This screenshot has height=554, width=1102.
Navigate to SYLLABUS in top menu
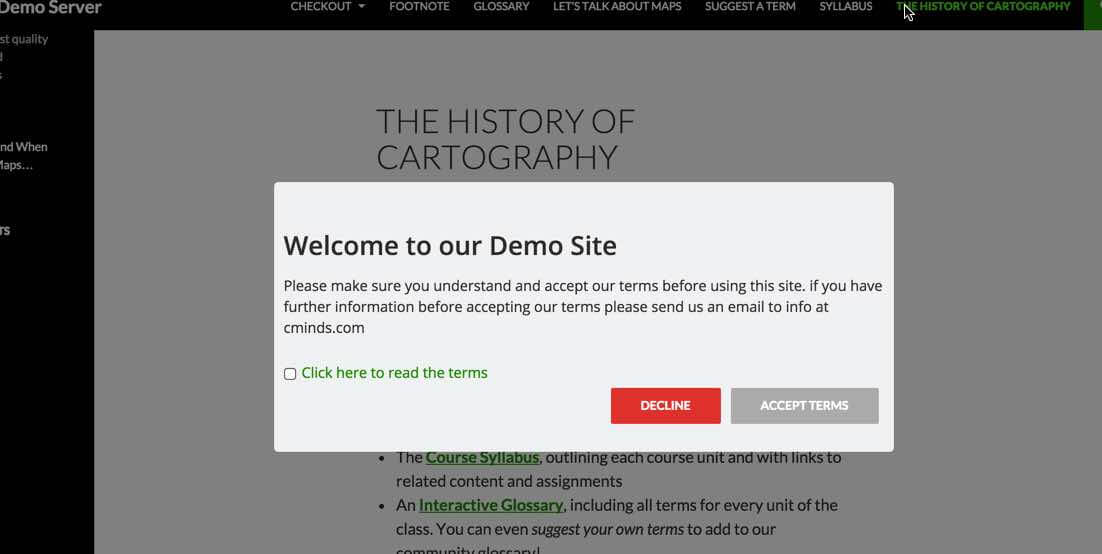point(845,7)
